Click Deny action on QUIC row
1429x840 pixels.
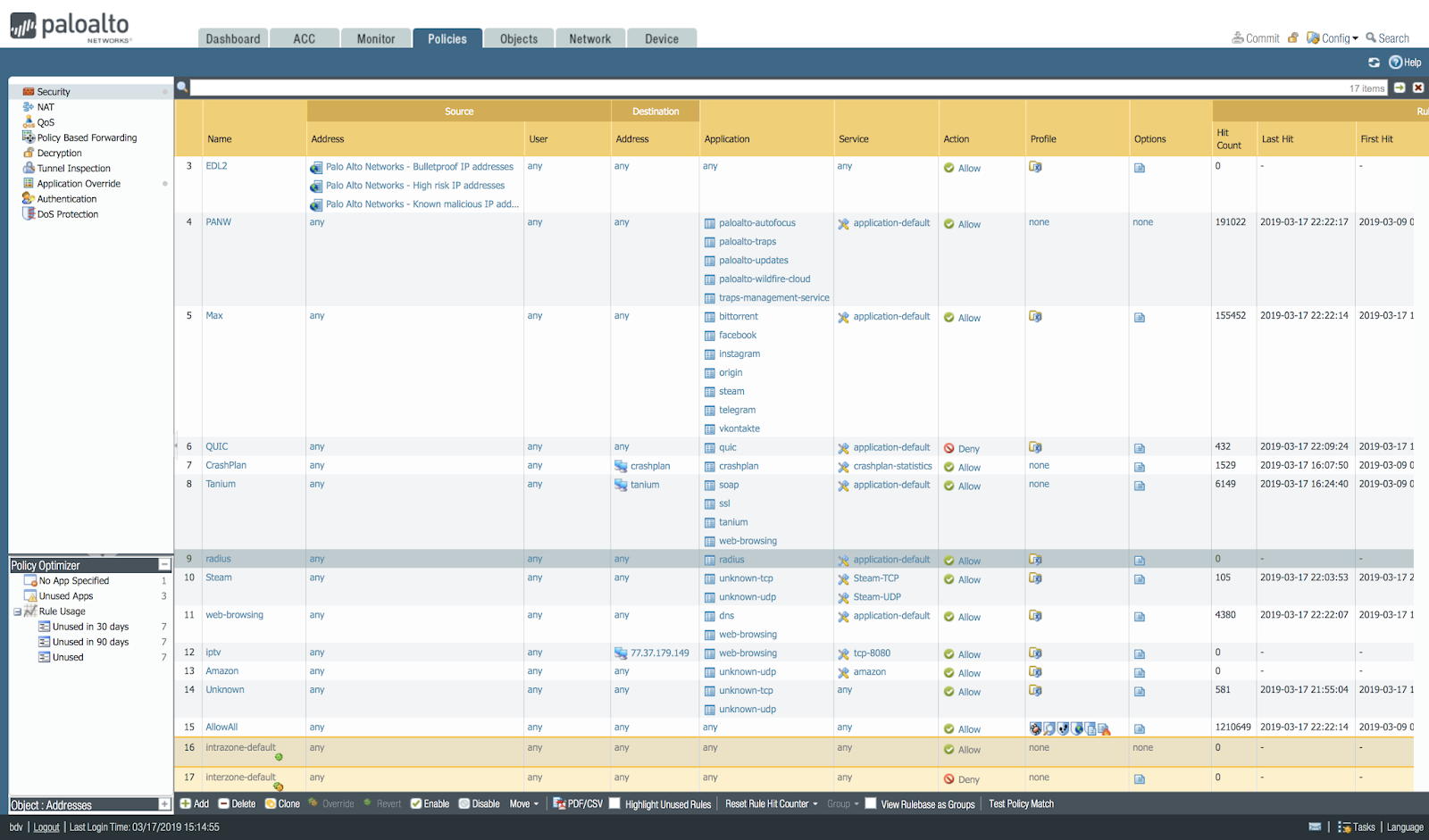[x=962, y=449]
